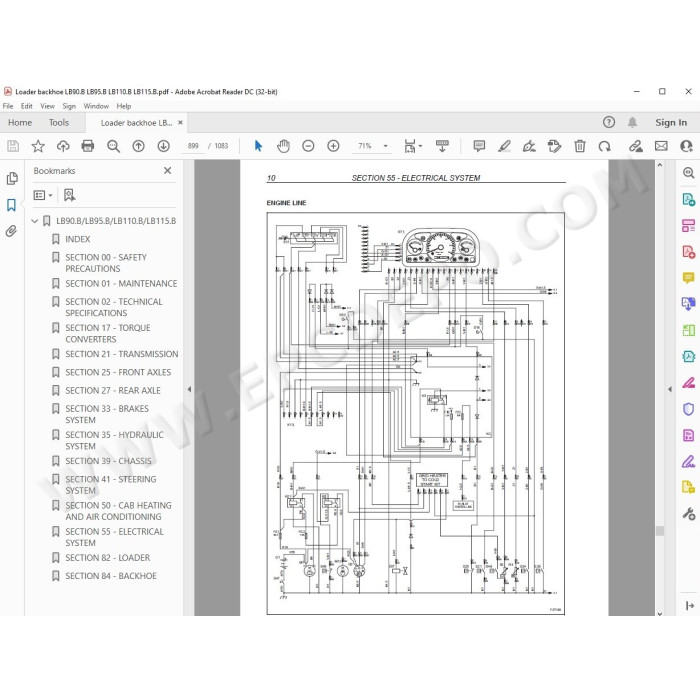
Task: Open the Attachments paperclip panel
Action: (12, 231)
